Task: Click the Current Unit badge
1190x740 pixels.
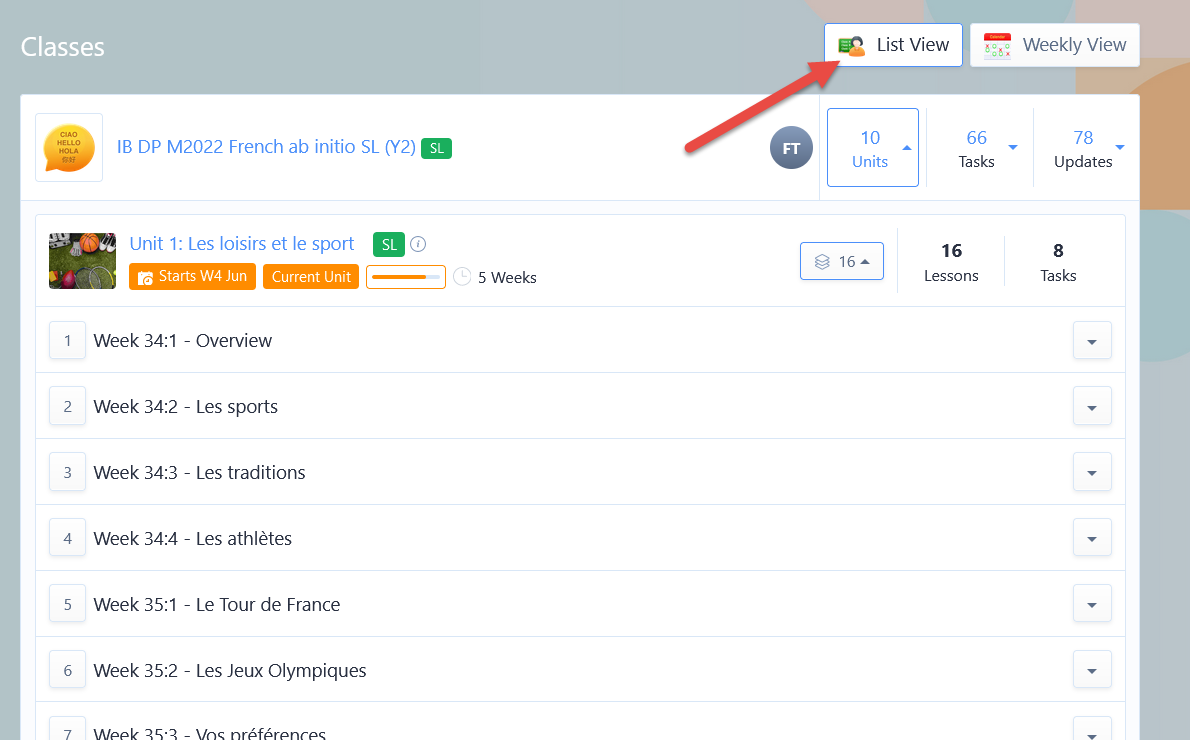Action: (x=311, y=277)
